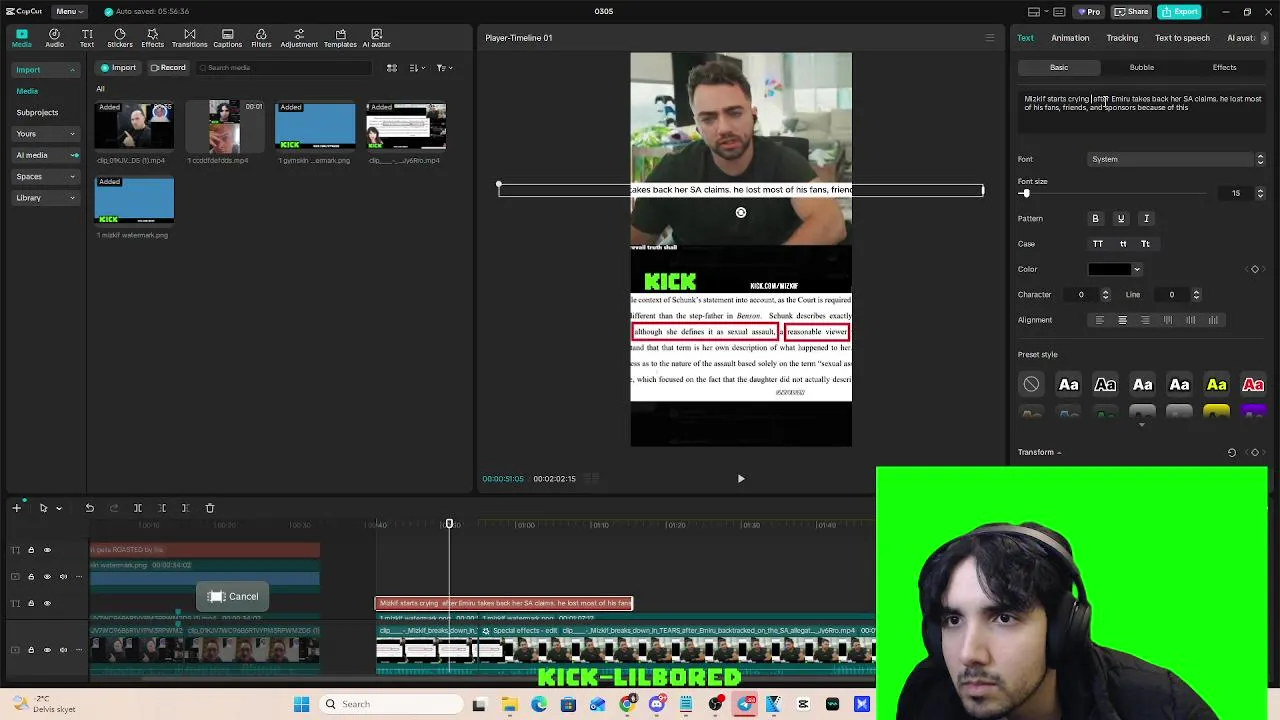Apply underline text pattern
Viewport: 1280px width, 720px height.
pos(1121,218)
